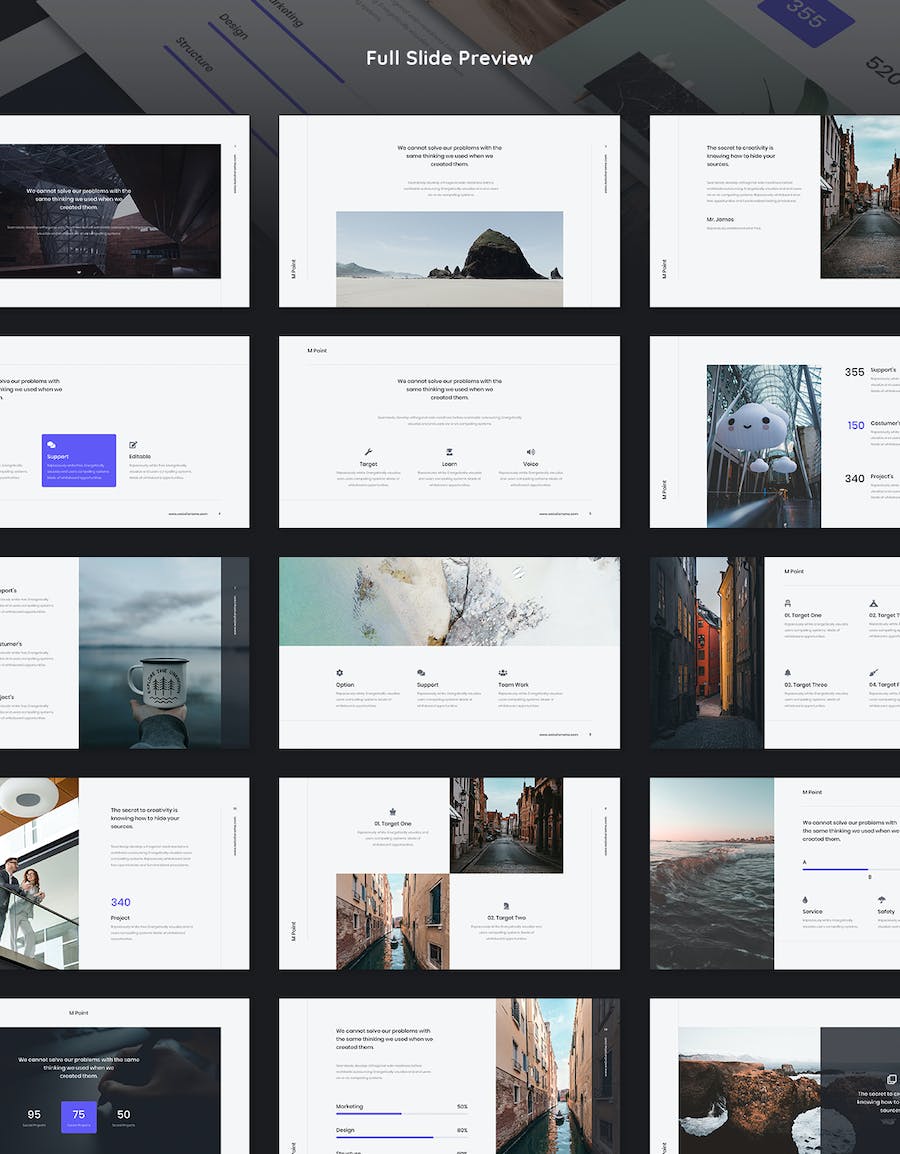Click the Full Slide Preview heading
Image resolution: width=900 pixels, height=1154 pixels.
coord(449,58)
